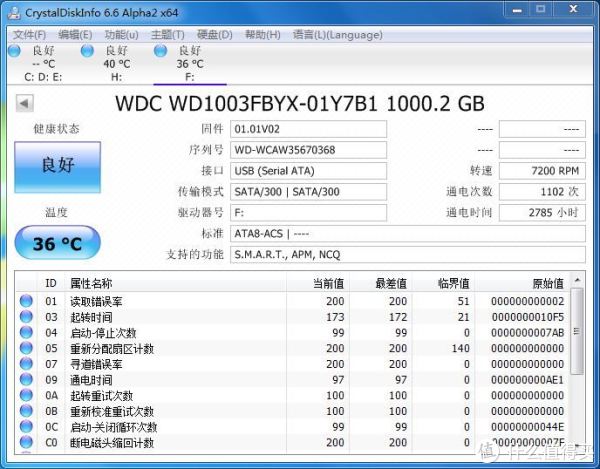Click status icon for C0 断电磁头缩回计数 row
This screenshot has height=469, width=600.
pyautogui.click(x=26, y=442)
